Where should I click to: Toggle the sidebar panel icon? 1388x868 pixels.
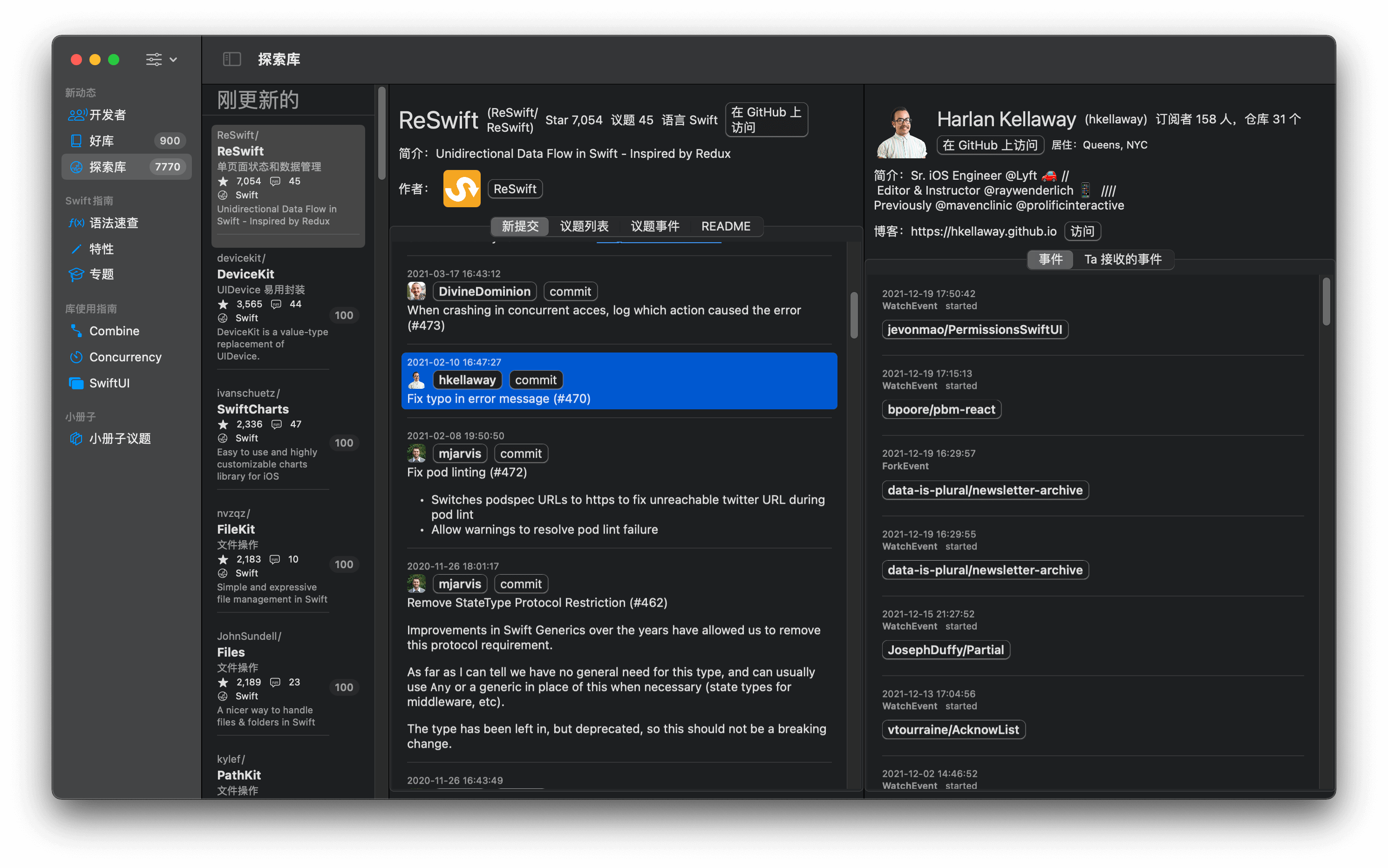(231, 59)
